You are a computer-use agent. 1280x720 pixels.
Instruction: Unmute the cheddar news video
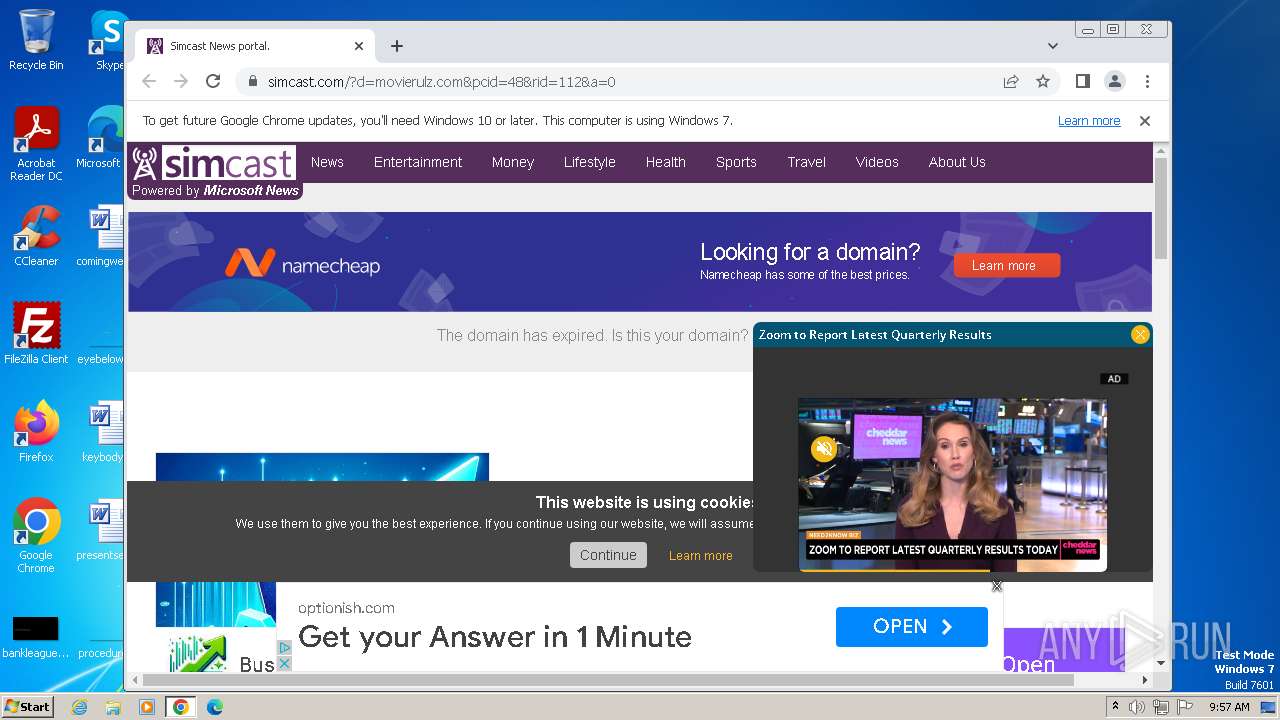(x=824, y=449)
